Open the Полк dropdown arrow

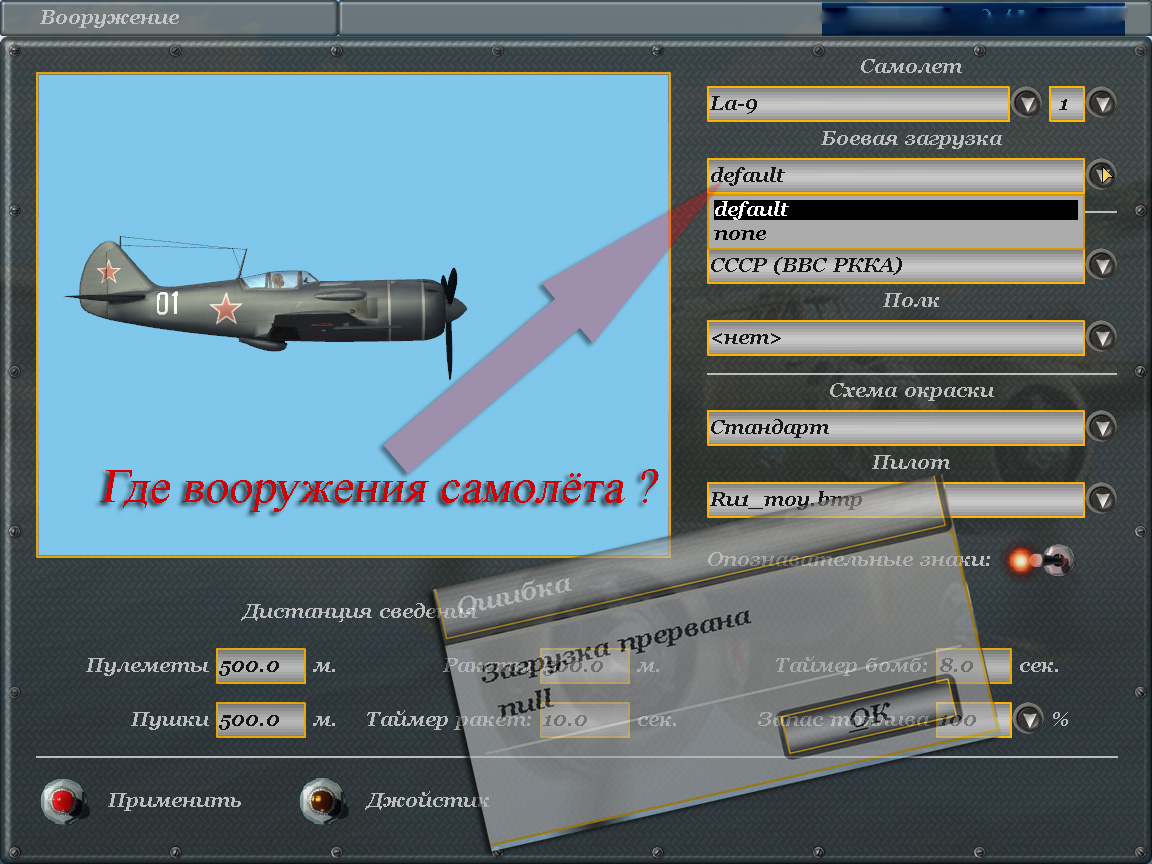coord(1102,337)
